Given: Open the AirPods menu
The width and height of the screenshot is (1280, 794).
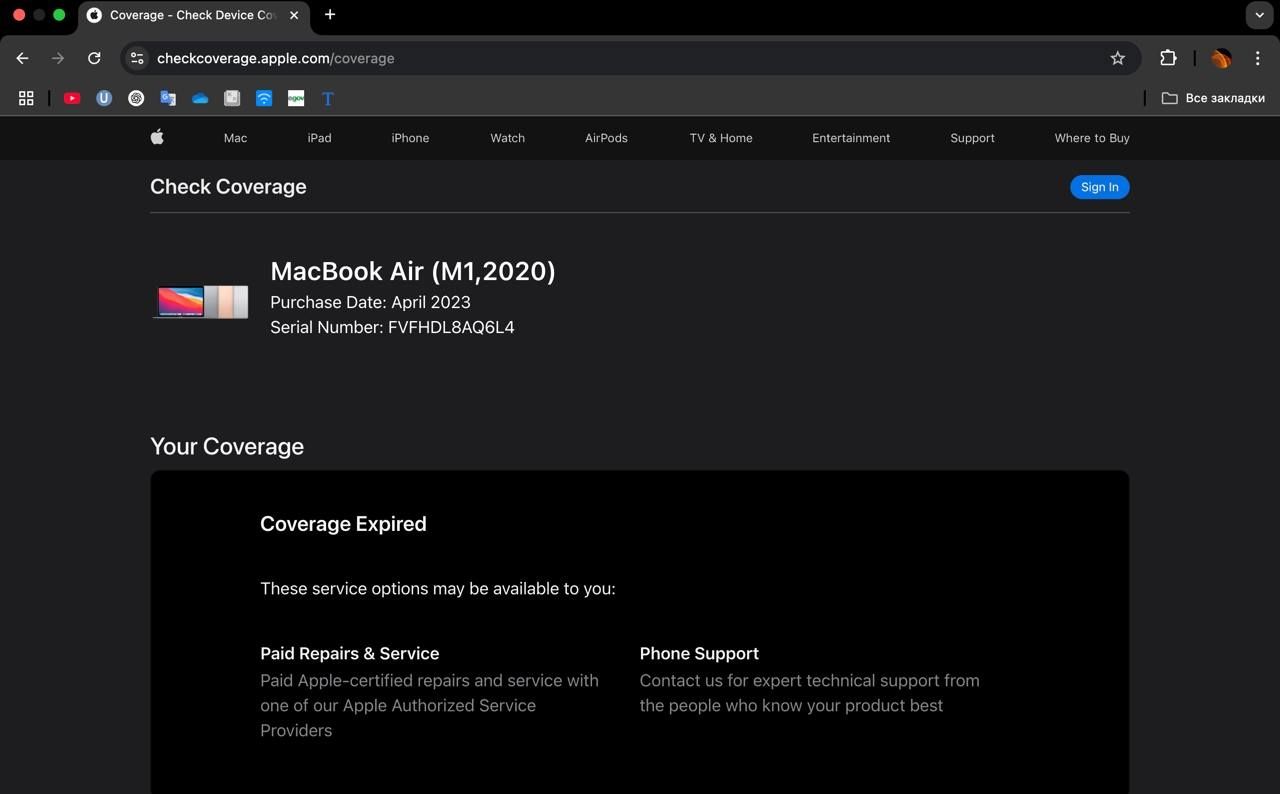Looking at the screenshot, I should coord(606,138).
